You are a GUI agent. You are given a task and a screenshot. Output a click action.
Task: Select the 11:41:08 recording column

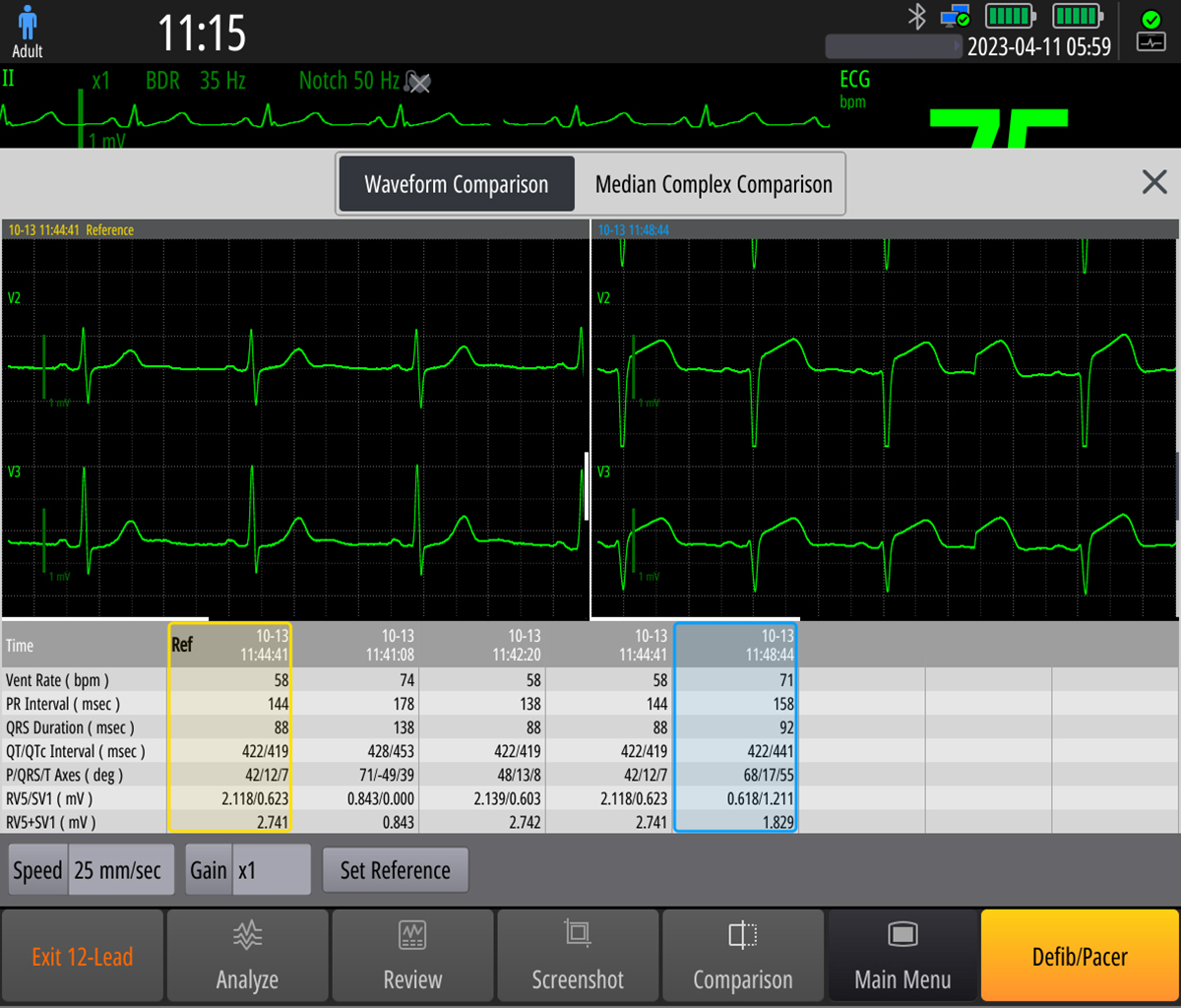coord(390,645)
